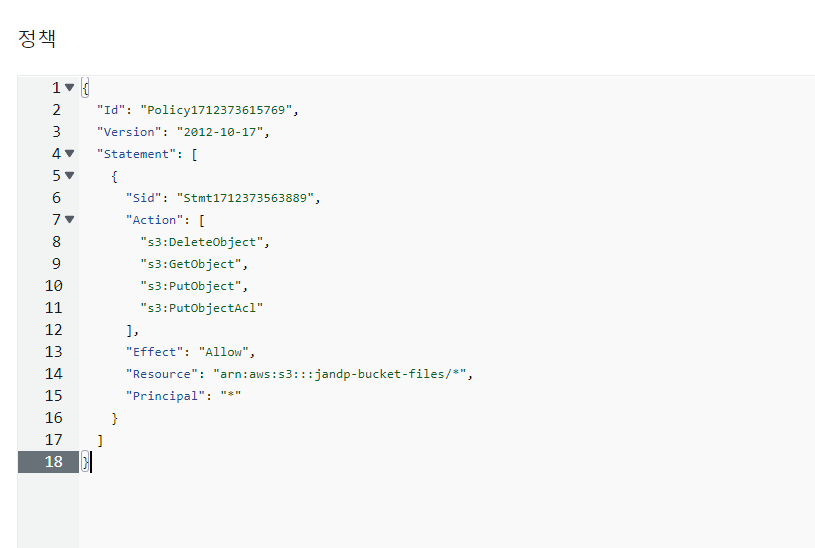Viewport: 815px width, 548px height.
Task: Click the Allow effect value
Action: click(x=224, y=352)
